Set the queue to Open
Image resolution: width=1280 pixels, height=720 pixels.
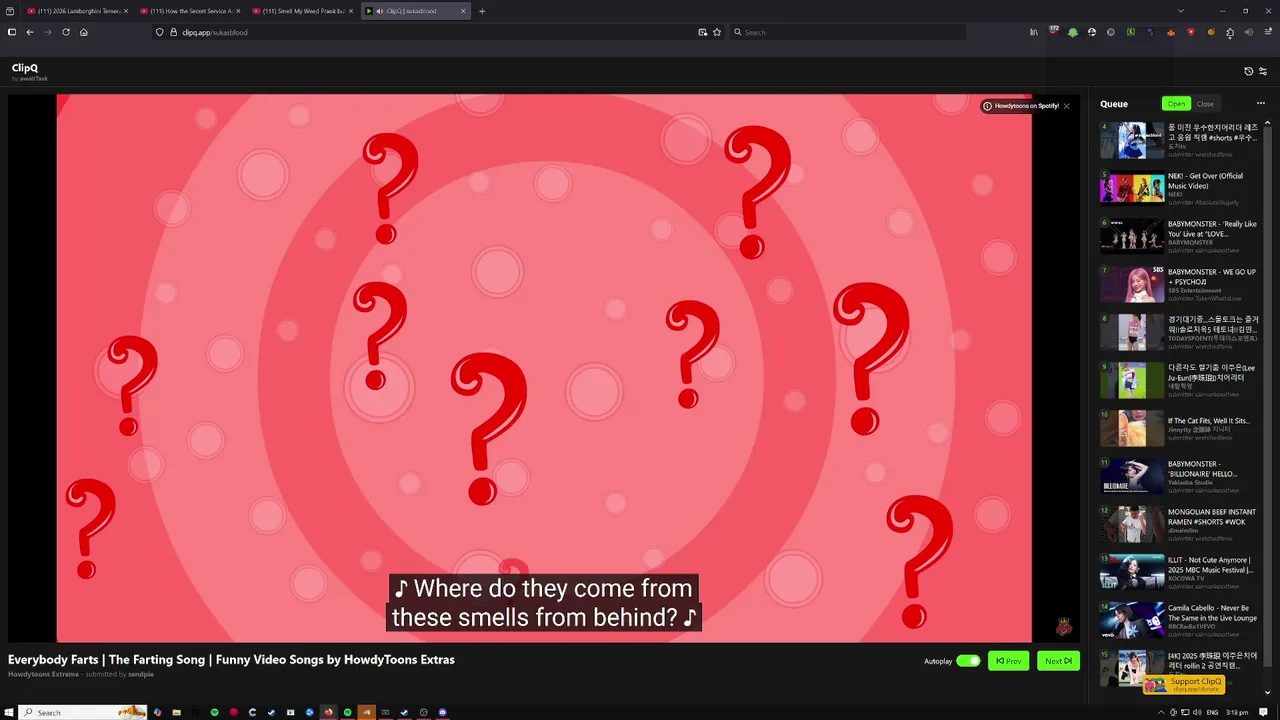(x=1176, y=104)
